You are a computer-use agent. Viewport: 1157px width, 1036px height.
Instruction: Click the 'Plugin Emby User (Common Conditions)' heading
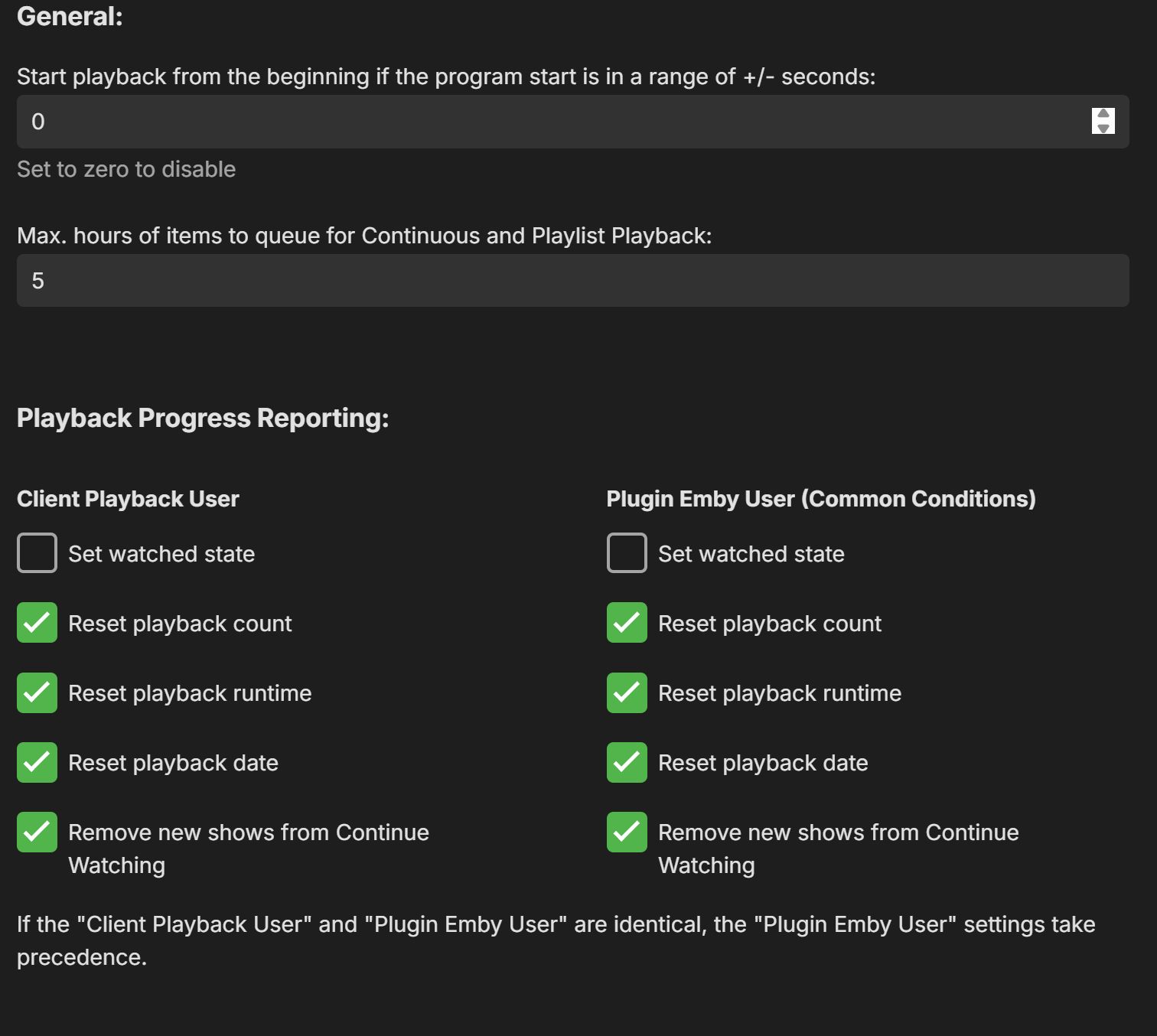coord(820,499)
